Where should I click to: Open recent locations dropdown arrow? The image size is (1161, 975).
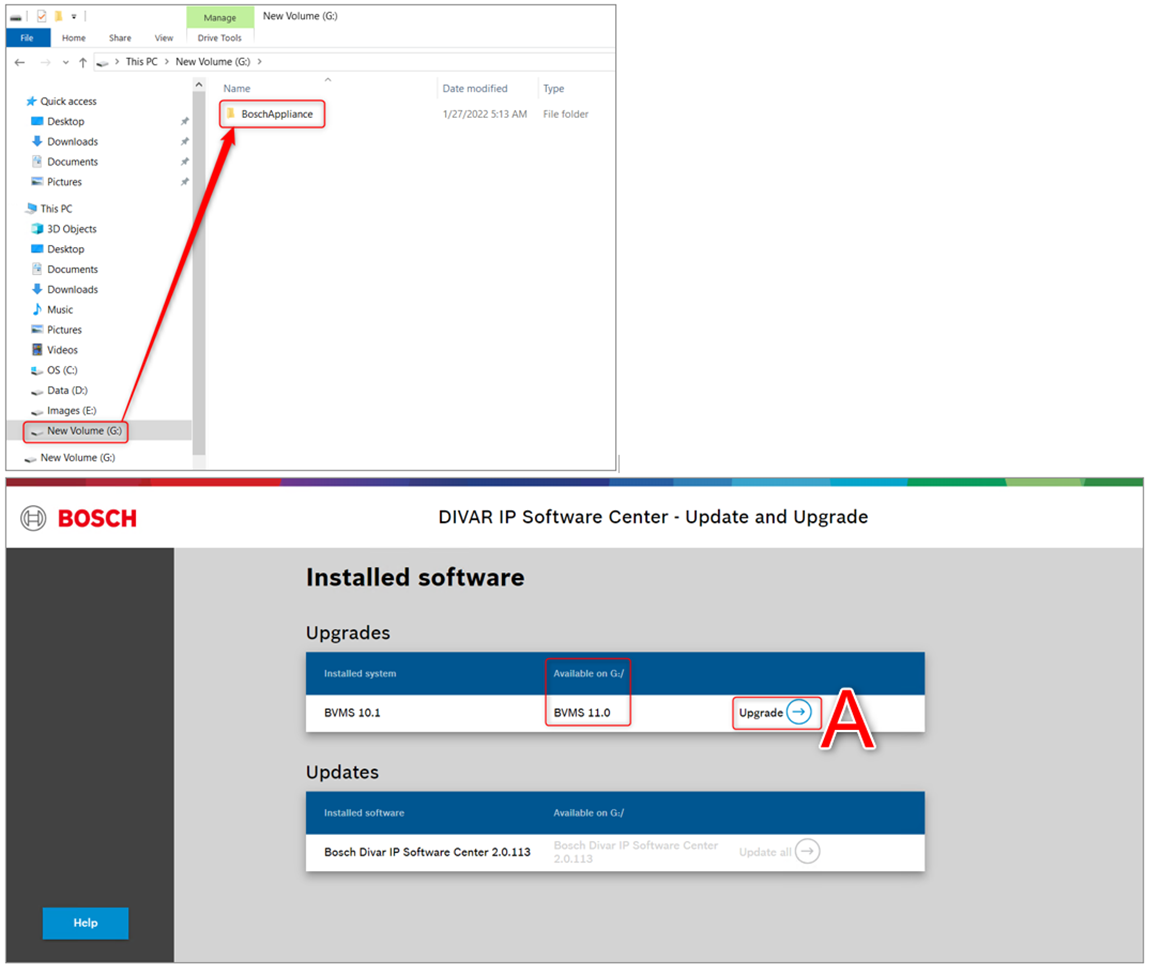click(x=66, y=62)
